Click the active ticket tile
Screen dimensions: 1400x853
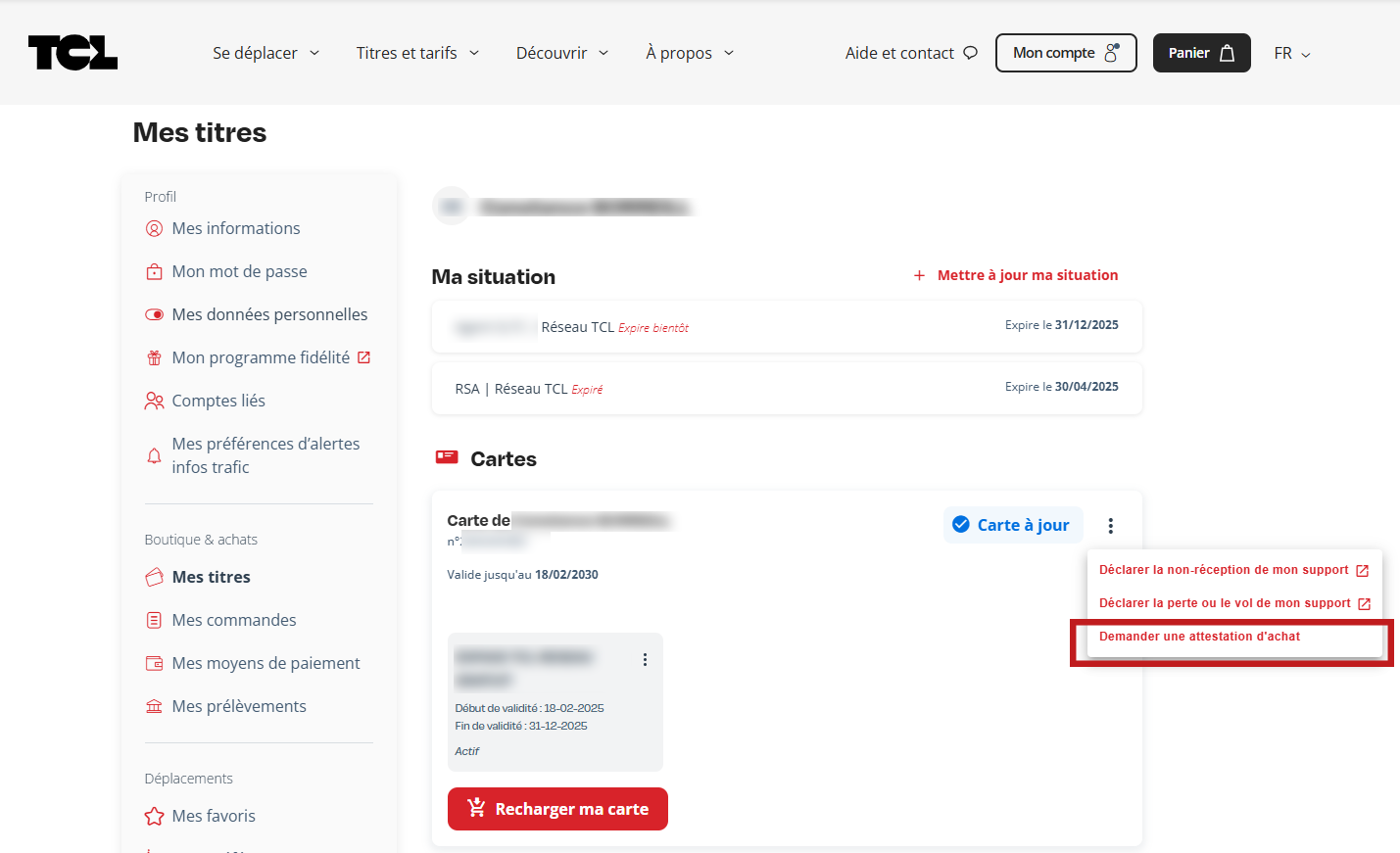tap(555, 702)
